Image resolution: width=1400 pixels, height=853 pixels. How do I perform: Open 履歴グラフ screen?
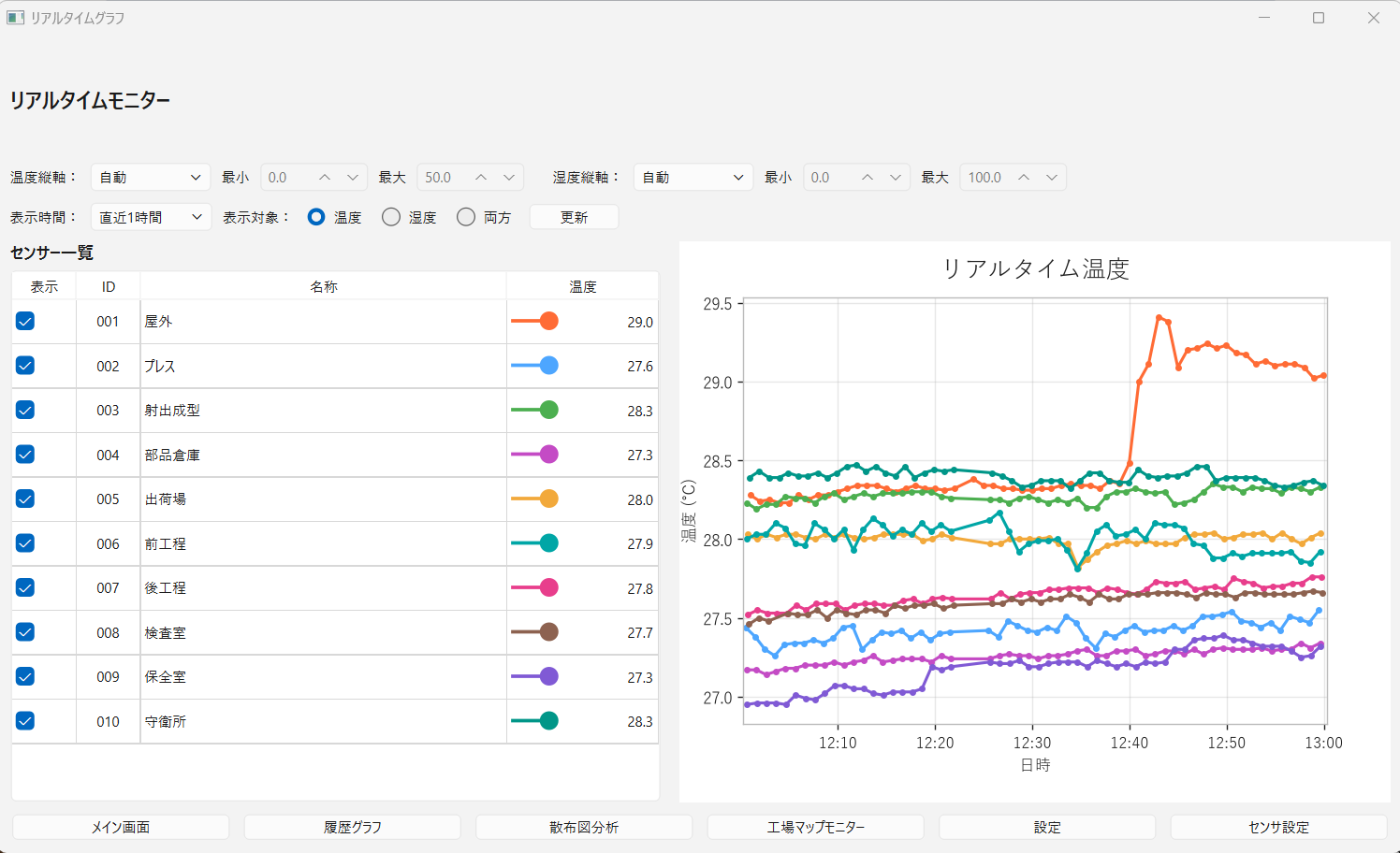(353, 827)
